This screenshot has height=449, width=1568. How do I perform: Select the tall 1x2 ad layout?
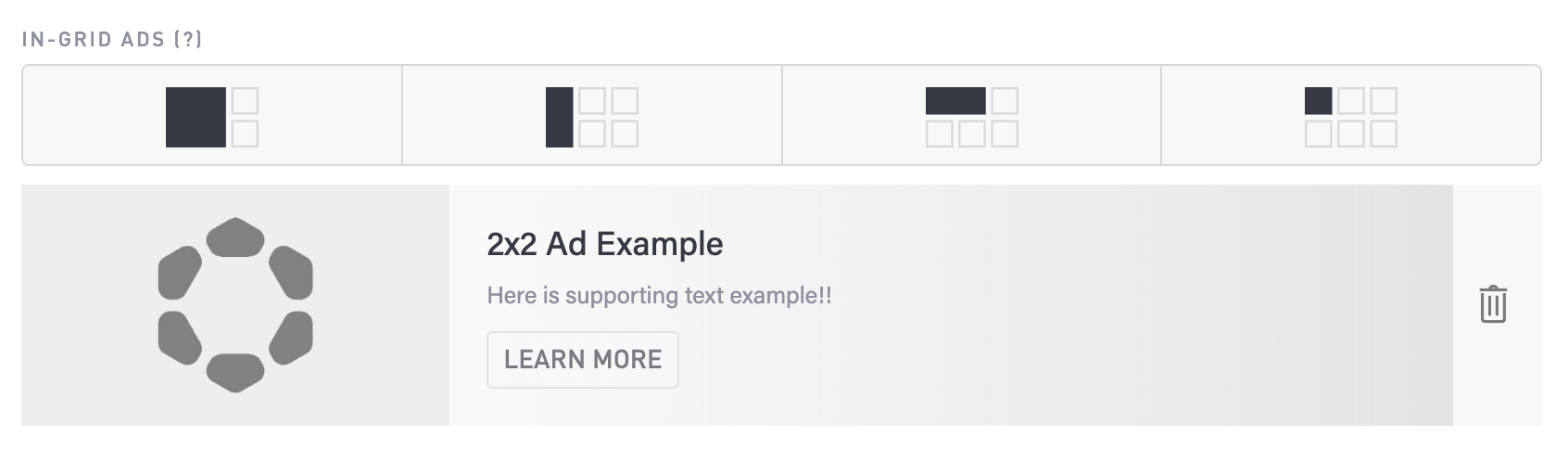click(592, 116)
